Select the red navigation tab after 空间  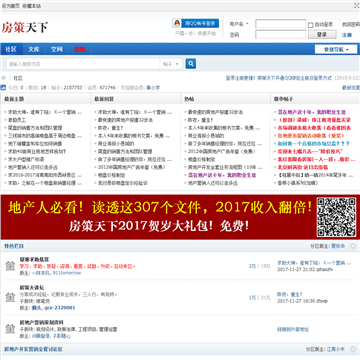point(80,49)
